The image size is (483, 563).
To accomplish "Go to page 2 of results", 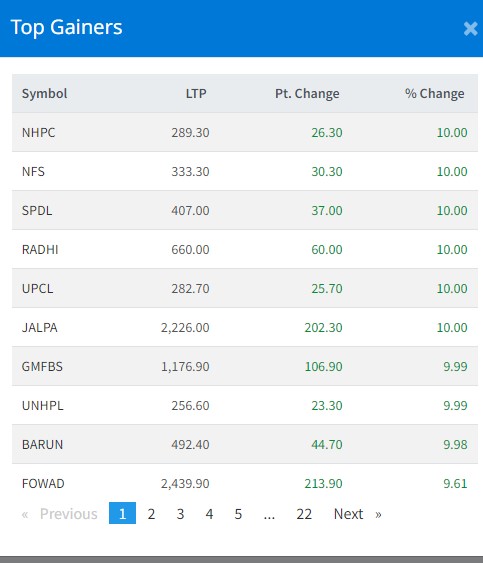I will tap(151, 514).
